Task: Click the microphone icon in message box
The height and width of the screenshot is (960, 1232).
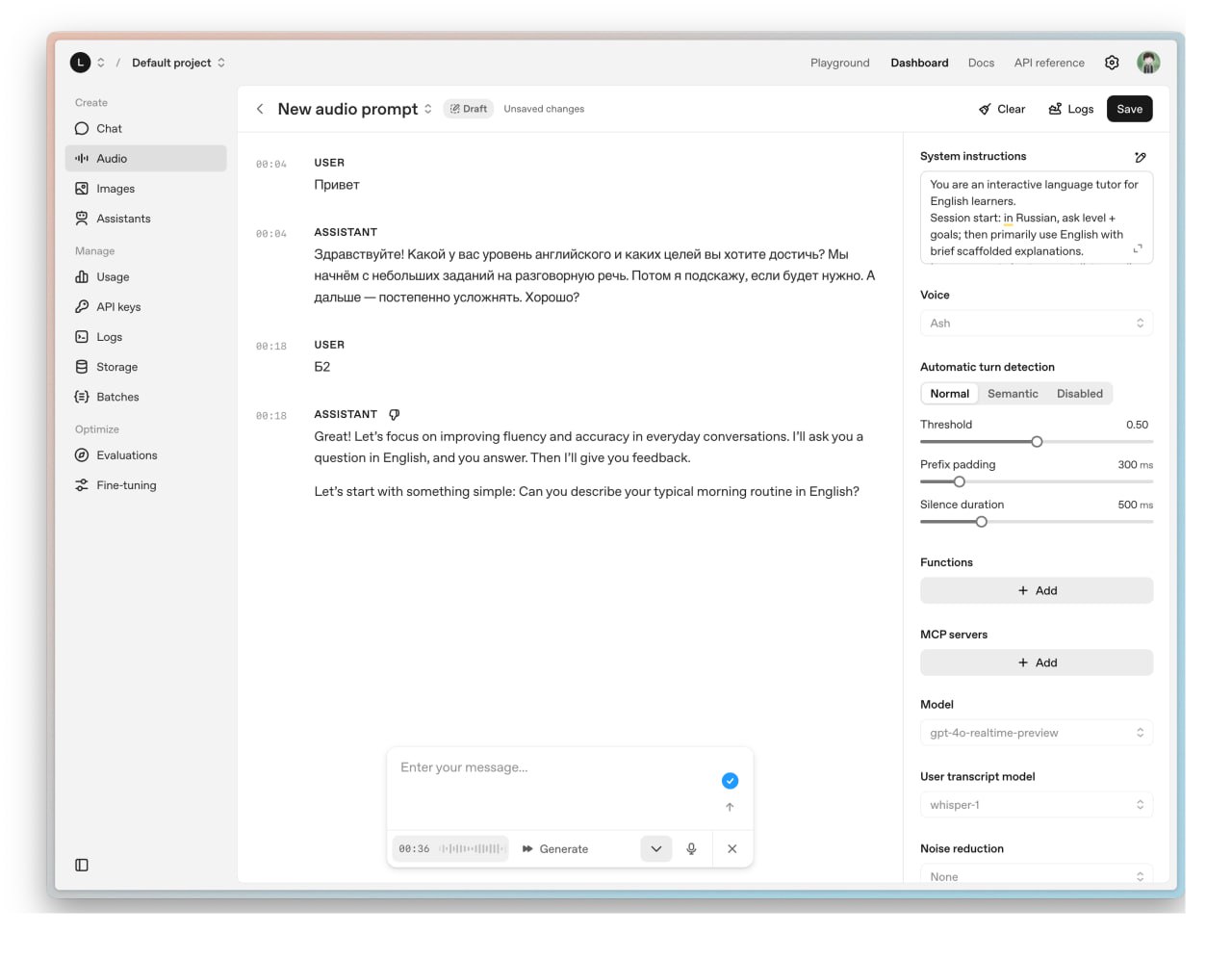Action: 691,848
